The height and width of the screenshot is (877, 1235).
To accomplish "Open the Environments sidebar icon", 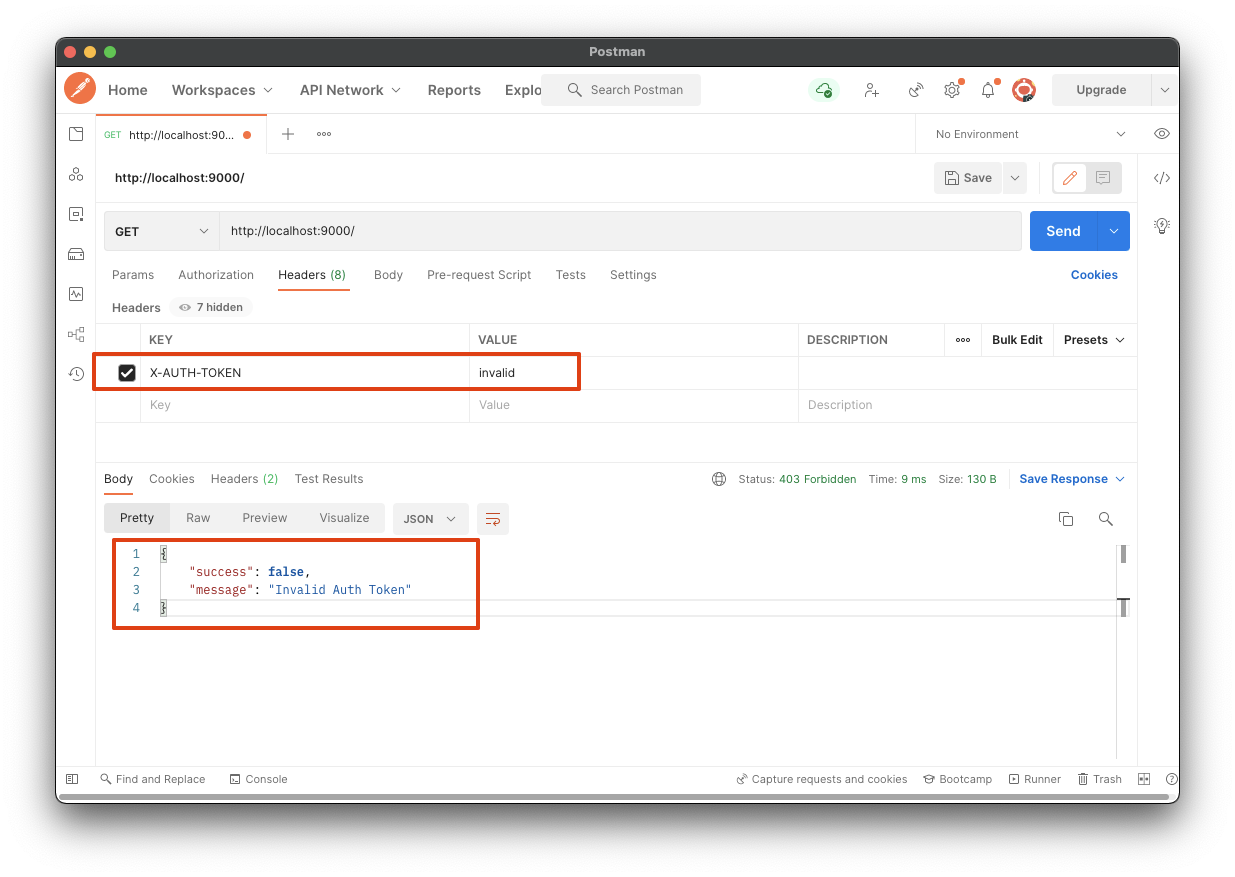I will pyautogui.click(x=76, y=214).
